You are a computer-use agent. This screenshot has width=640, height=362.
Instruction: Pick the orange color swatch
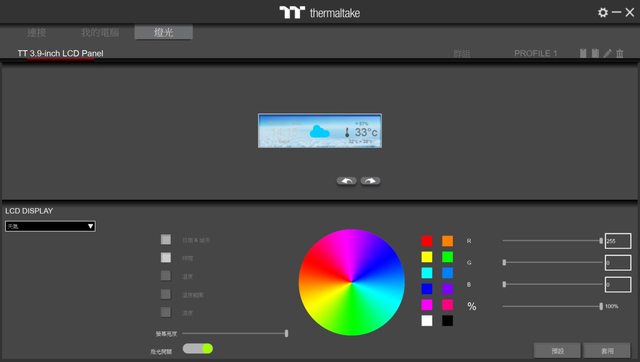[x=447, y=241]
